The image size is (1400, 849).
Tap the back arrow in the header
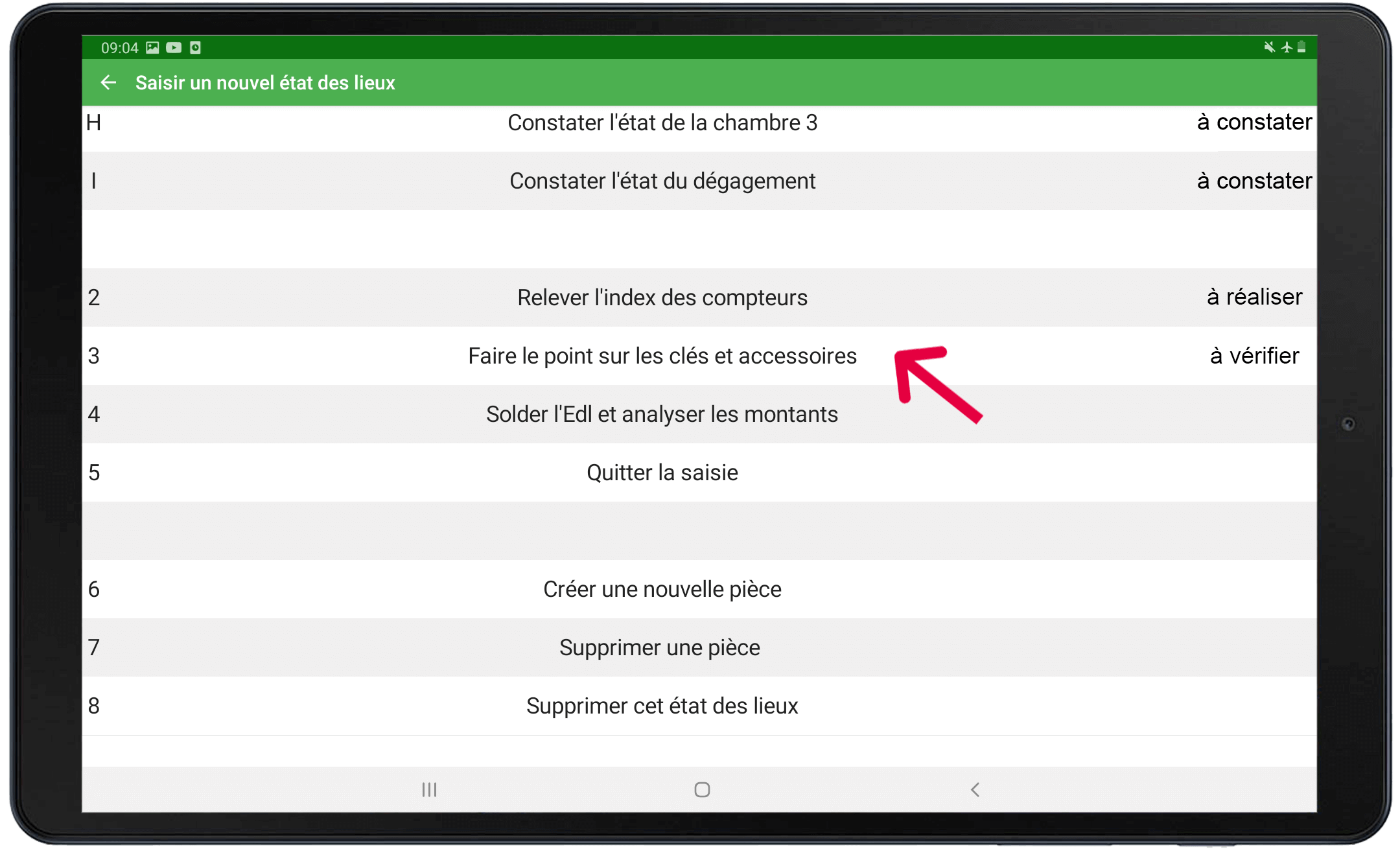108,82
